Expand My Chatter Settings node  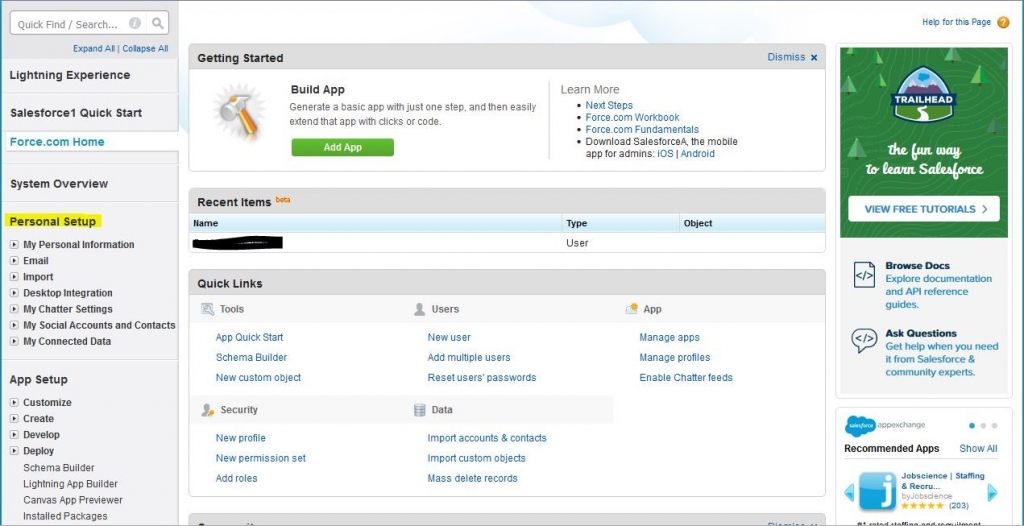[x=14, y=309]
